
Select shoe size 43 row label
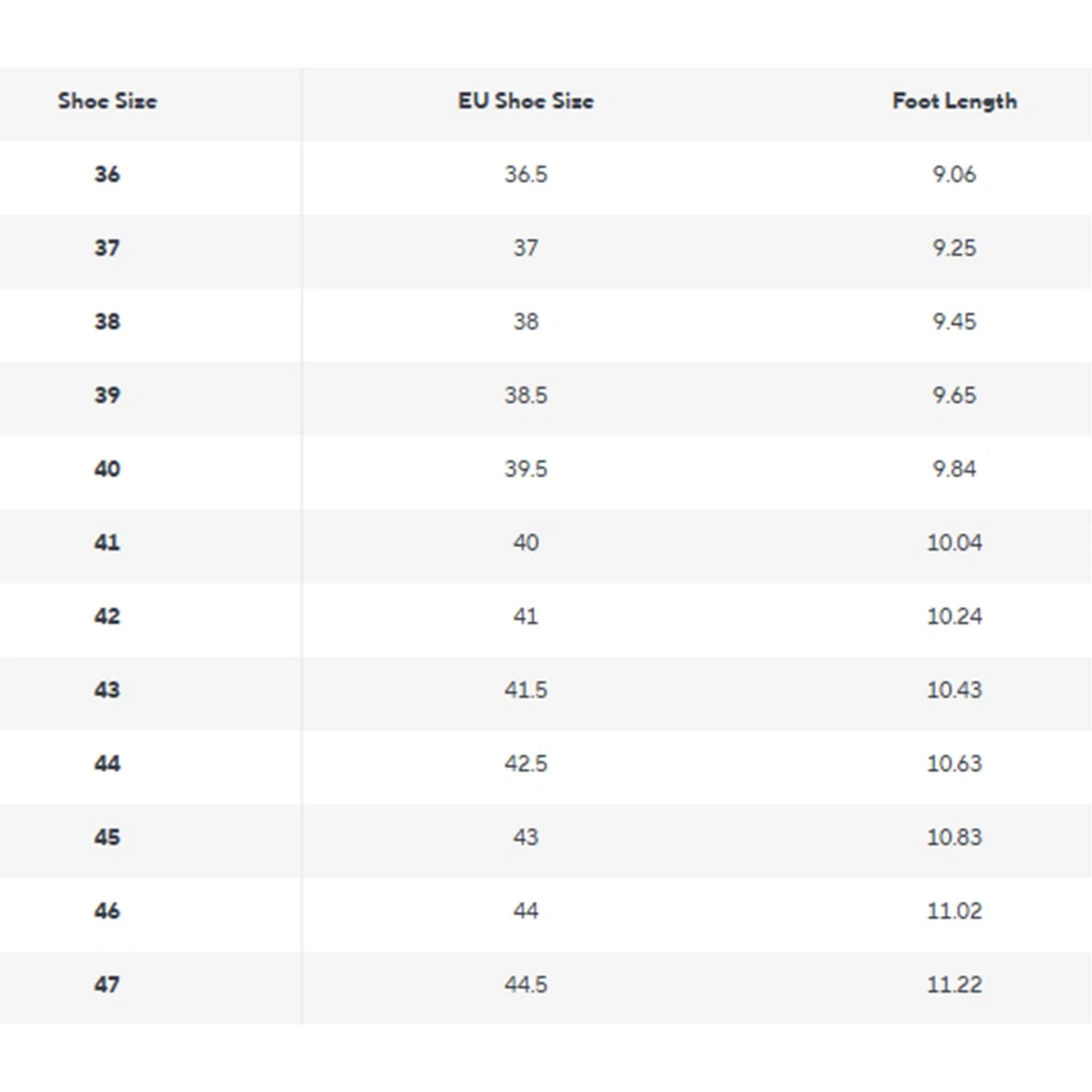[x=107, y=690]
